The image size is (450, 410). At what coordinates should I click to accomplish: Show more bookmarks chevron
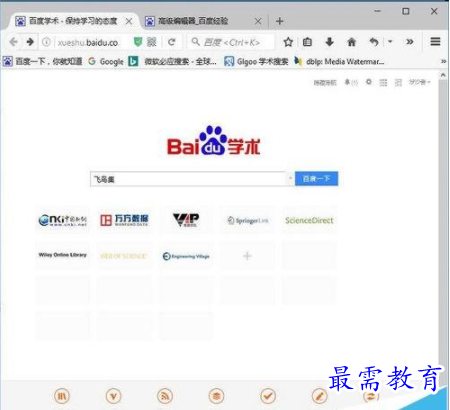click(443, 61)
